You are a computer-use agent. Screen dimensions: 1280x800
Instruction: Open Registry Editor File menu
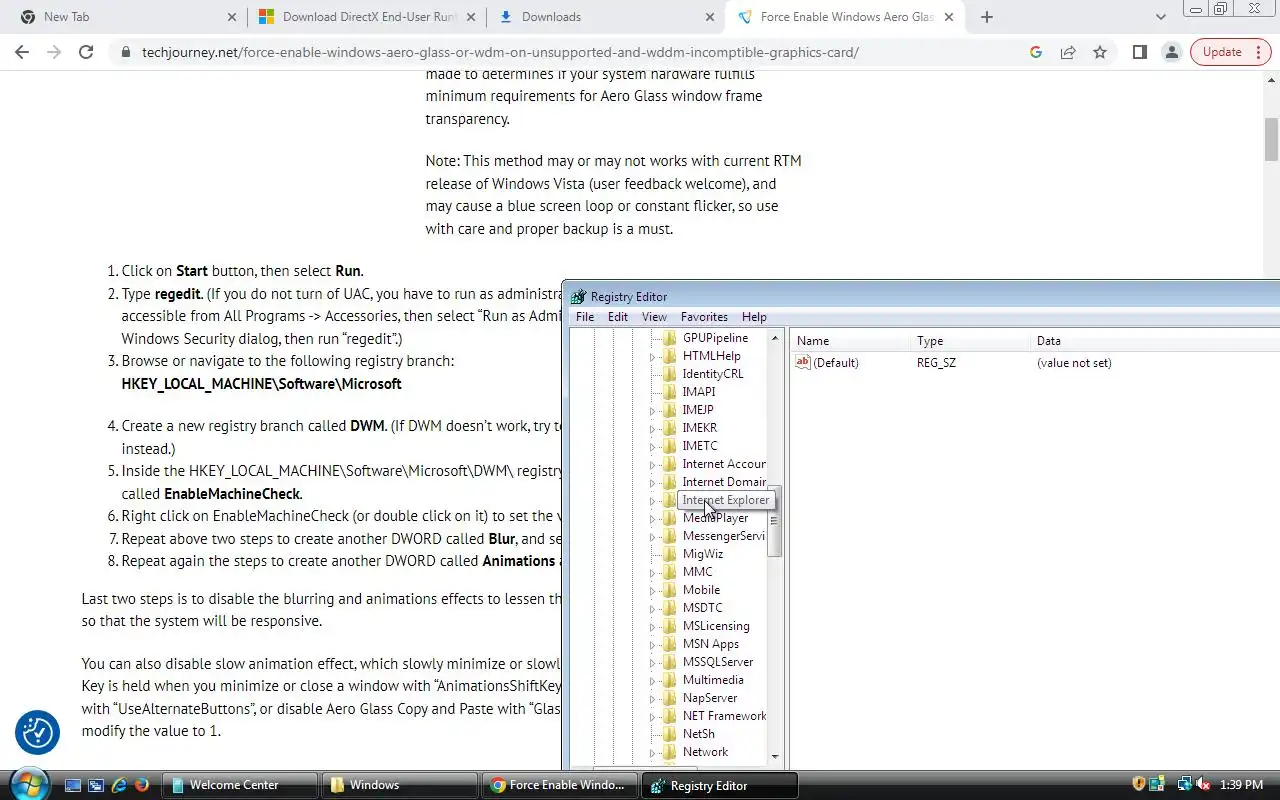tap(585, 317)
